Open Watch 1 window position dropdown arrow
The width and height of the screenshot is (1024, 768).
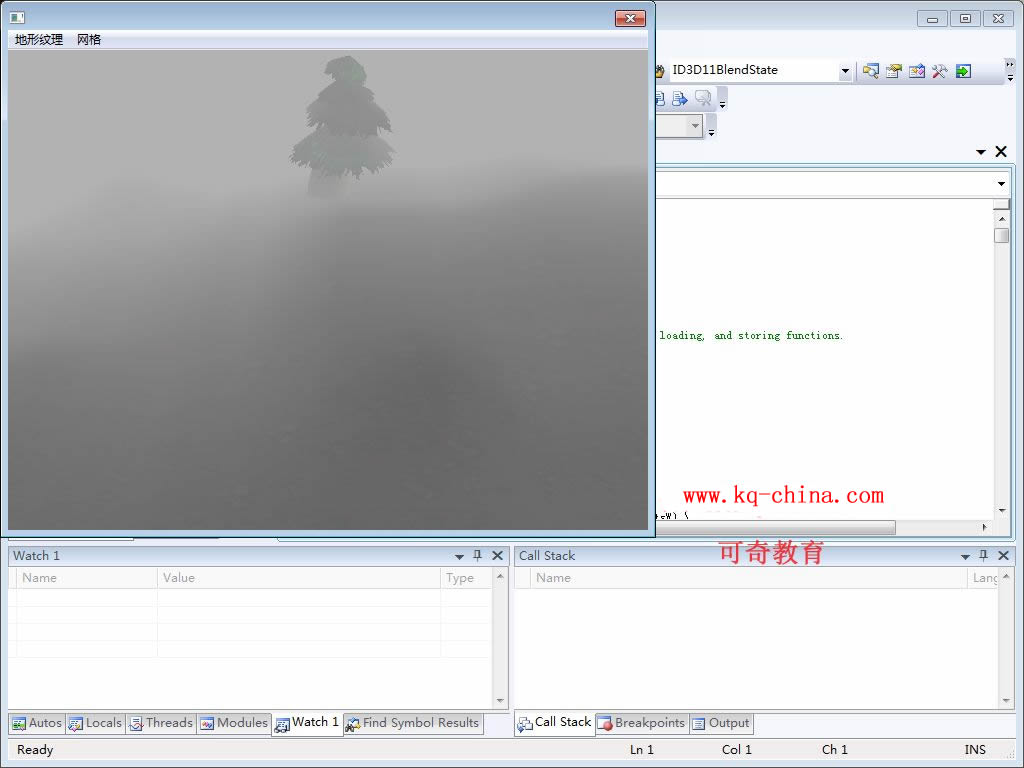point(460,557)
